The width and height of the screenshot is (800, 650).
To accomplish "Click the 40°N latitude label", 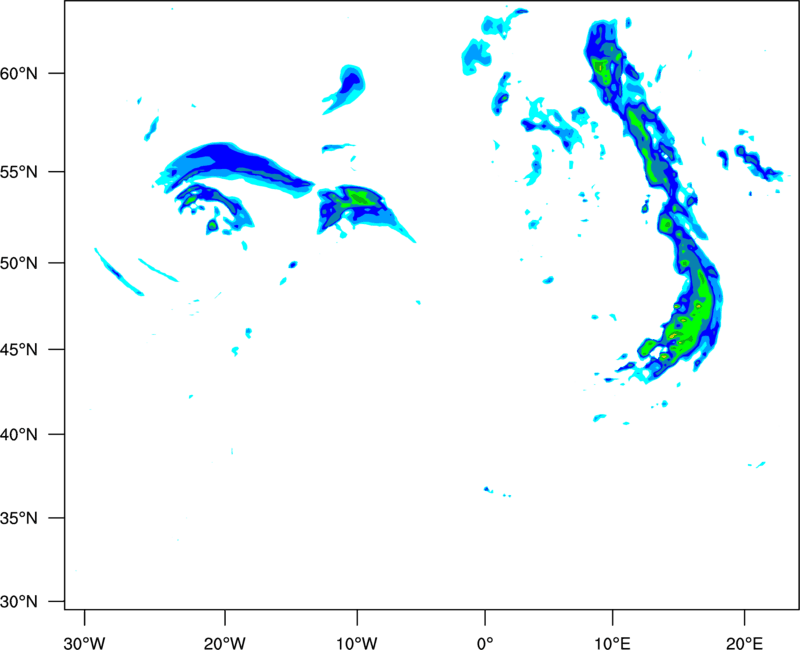I will [x=19, y=435].
